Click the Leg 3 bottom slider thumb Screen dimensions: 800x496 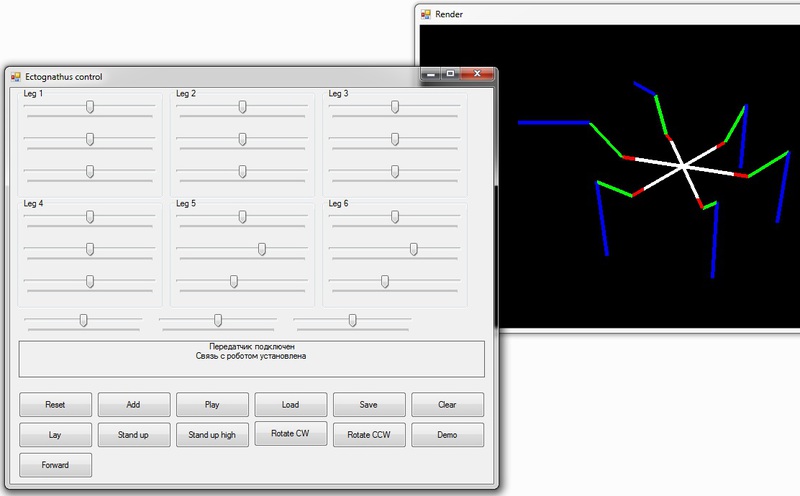[395, 171]
